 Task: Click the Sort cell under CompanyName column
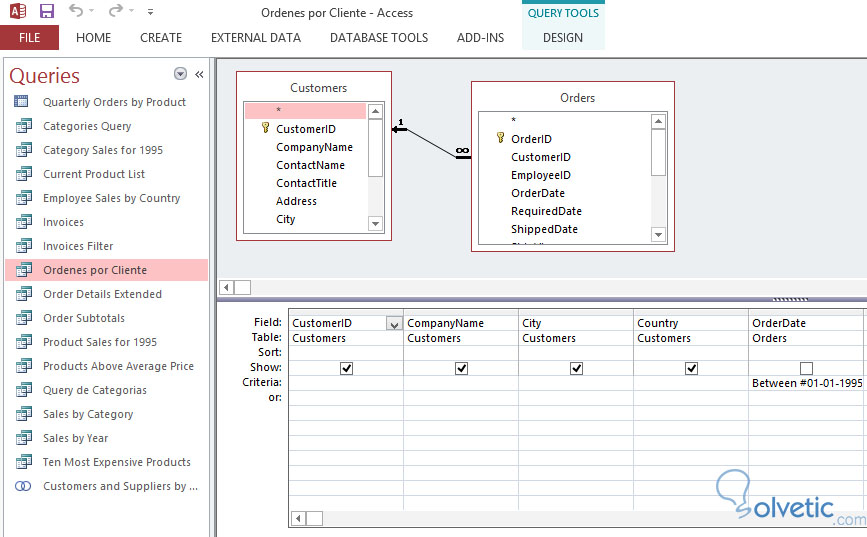tap(461, 353)
